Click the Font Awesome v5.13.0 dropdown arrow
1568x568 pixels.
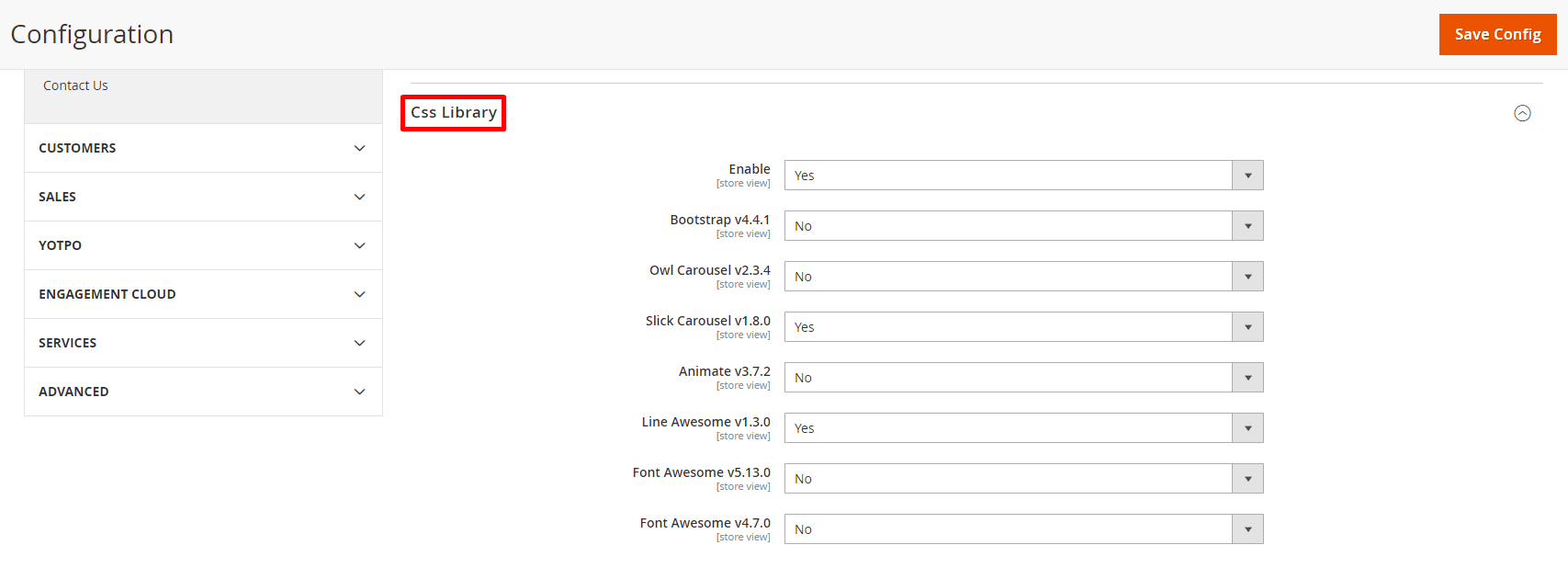pos(1247,479)
